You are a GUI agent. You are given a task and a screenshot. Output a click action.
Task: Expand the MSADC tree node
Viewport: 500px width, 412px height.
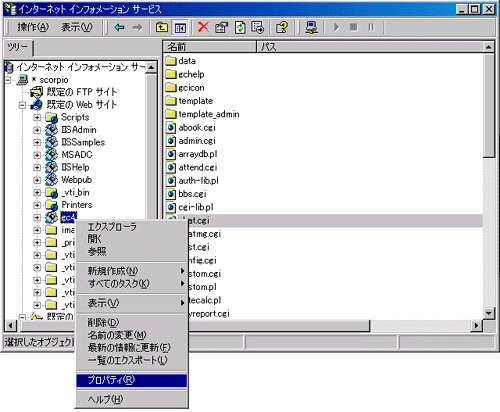(x=37, y=155)
